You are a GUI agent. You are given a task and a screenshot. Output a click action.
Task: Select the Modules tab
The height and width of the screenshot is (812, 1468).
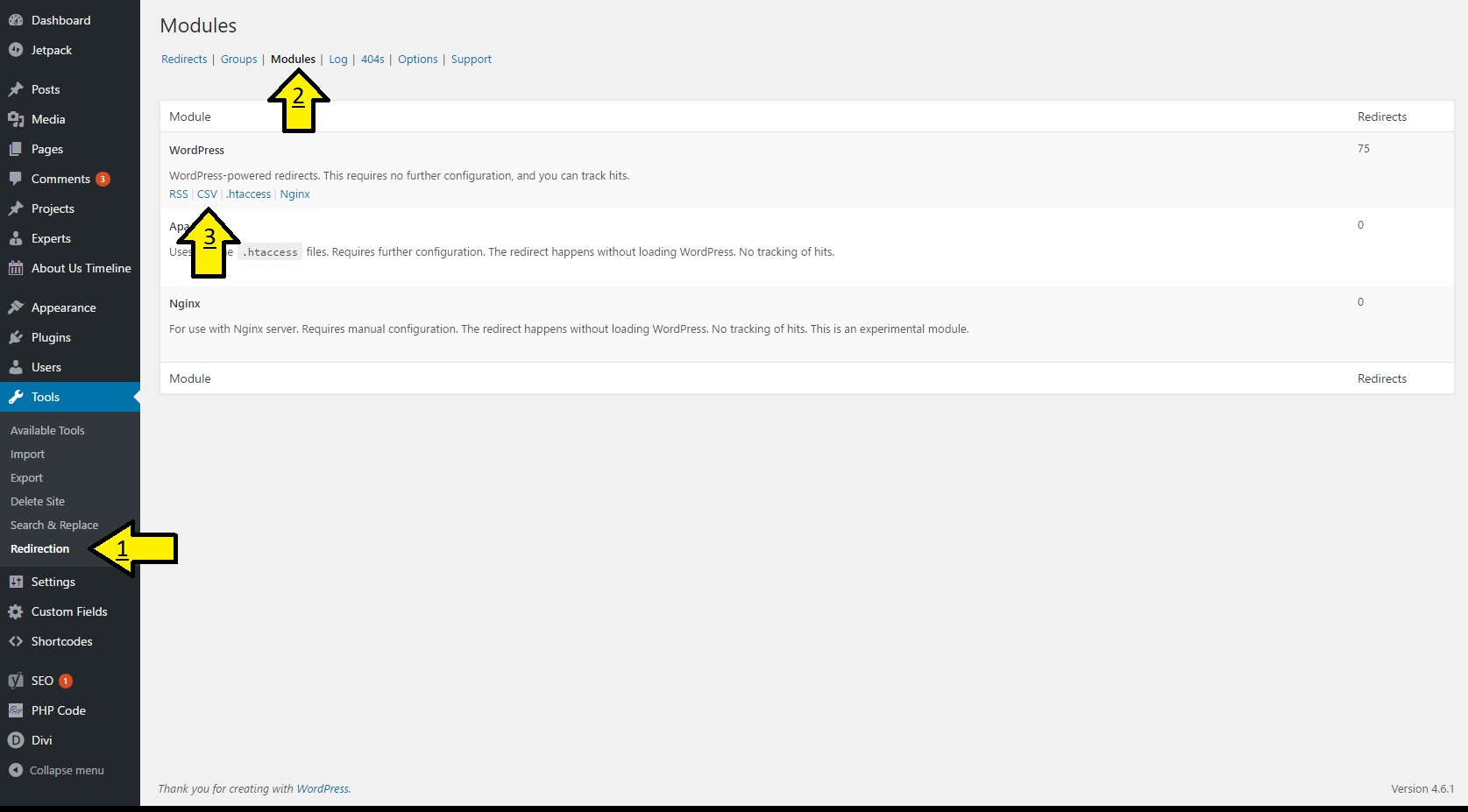[293, 59]
